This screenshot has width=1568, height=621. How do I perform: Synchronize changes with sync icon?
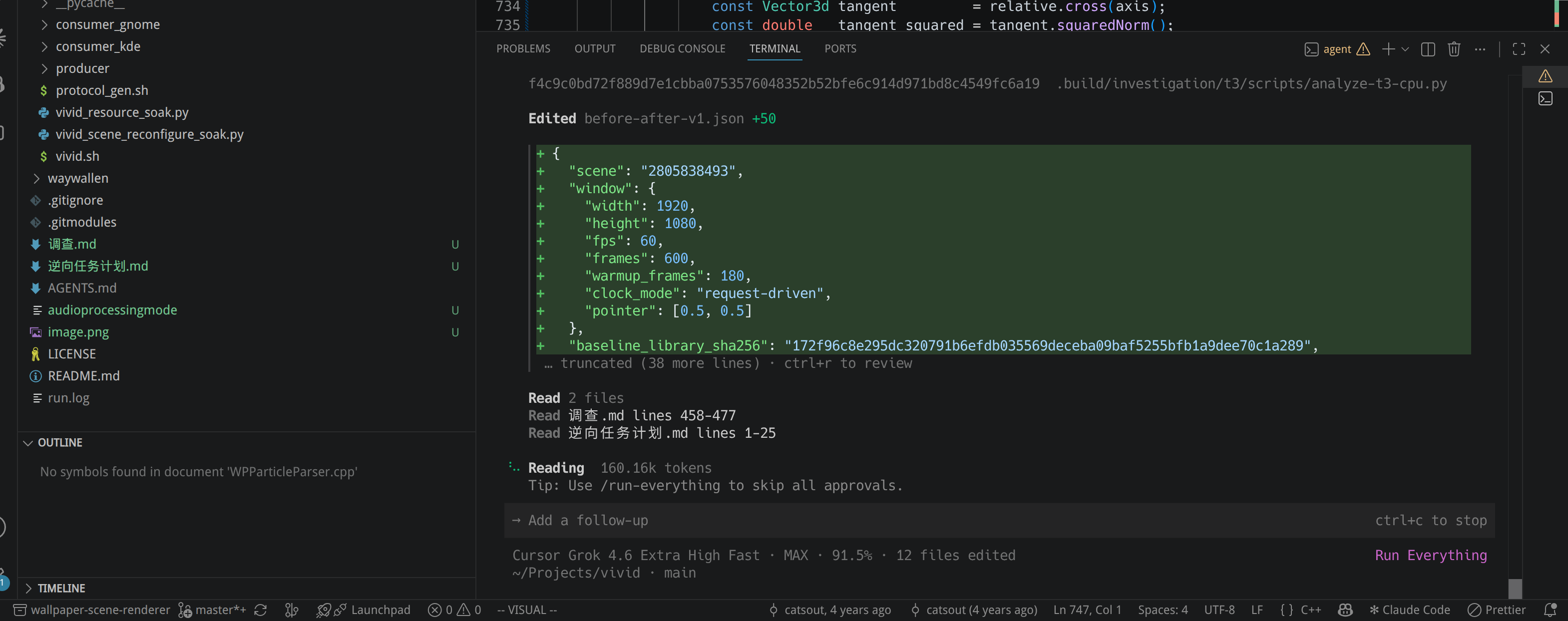tap(261, 610)
